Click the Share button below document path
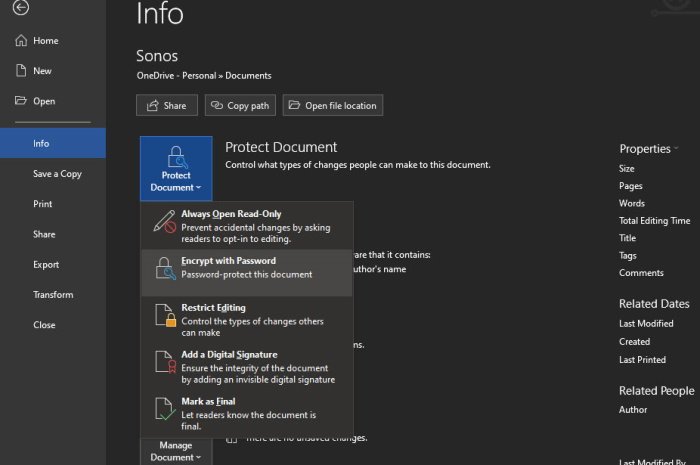 coord(167,105)
